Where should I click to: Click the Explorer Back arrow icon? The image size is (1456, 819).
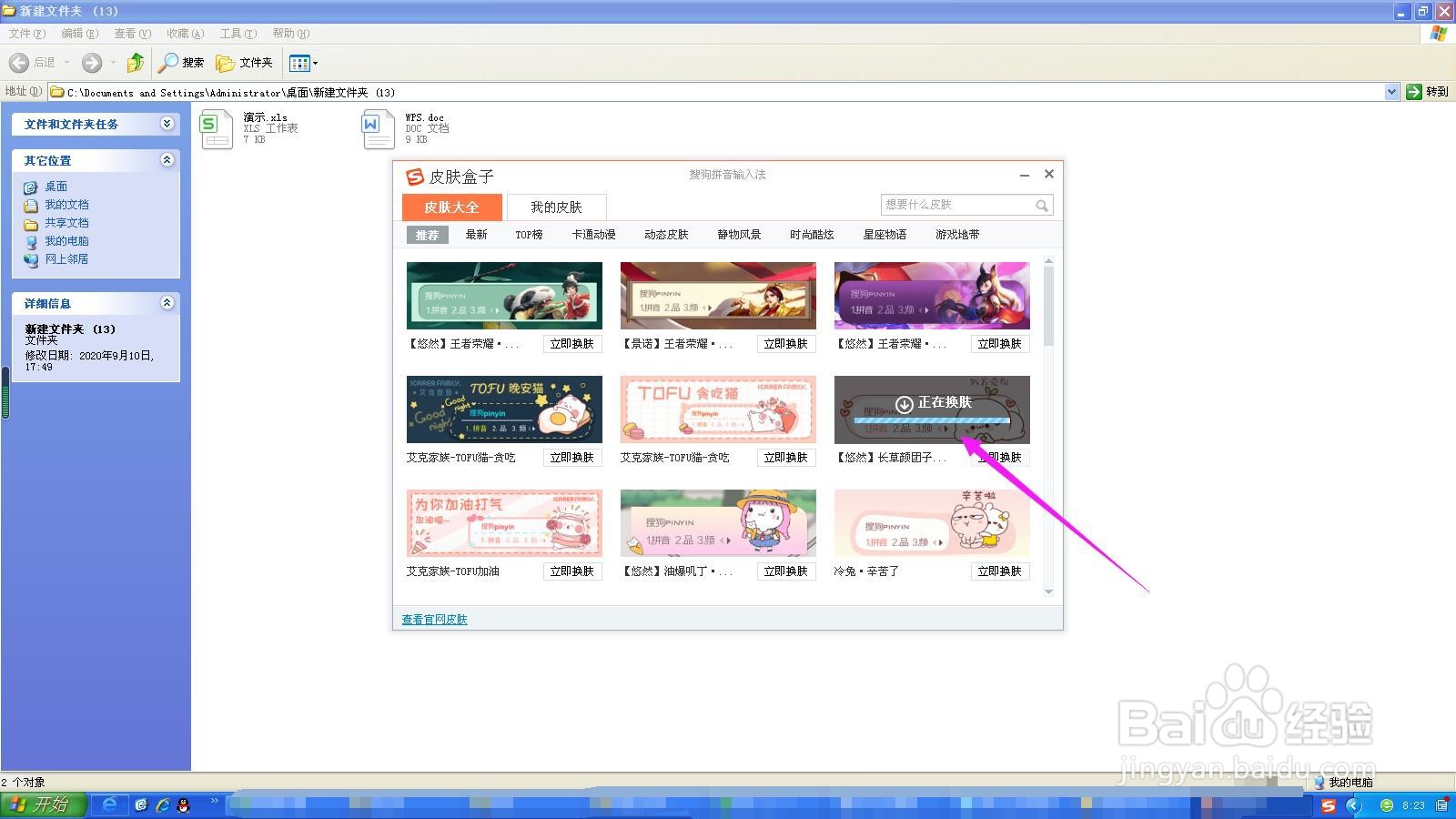pos(18,62)
